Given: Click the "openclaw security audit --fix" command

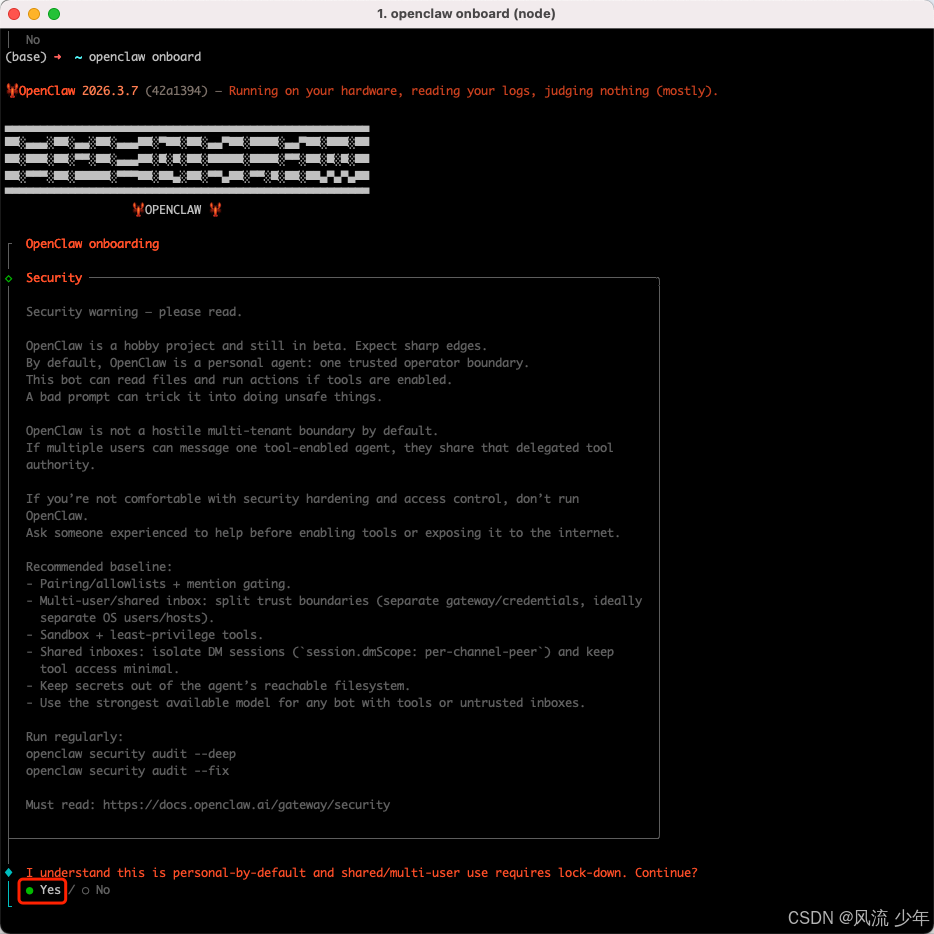Looking at the screenshot, I should pyautogui.click(x=127, y=771).
